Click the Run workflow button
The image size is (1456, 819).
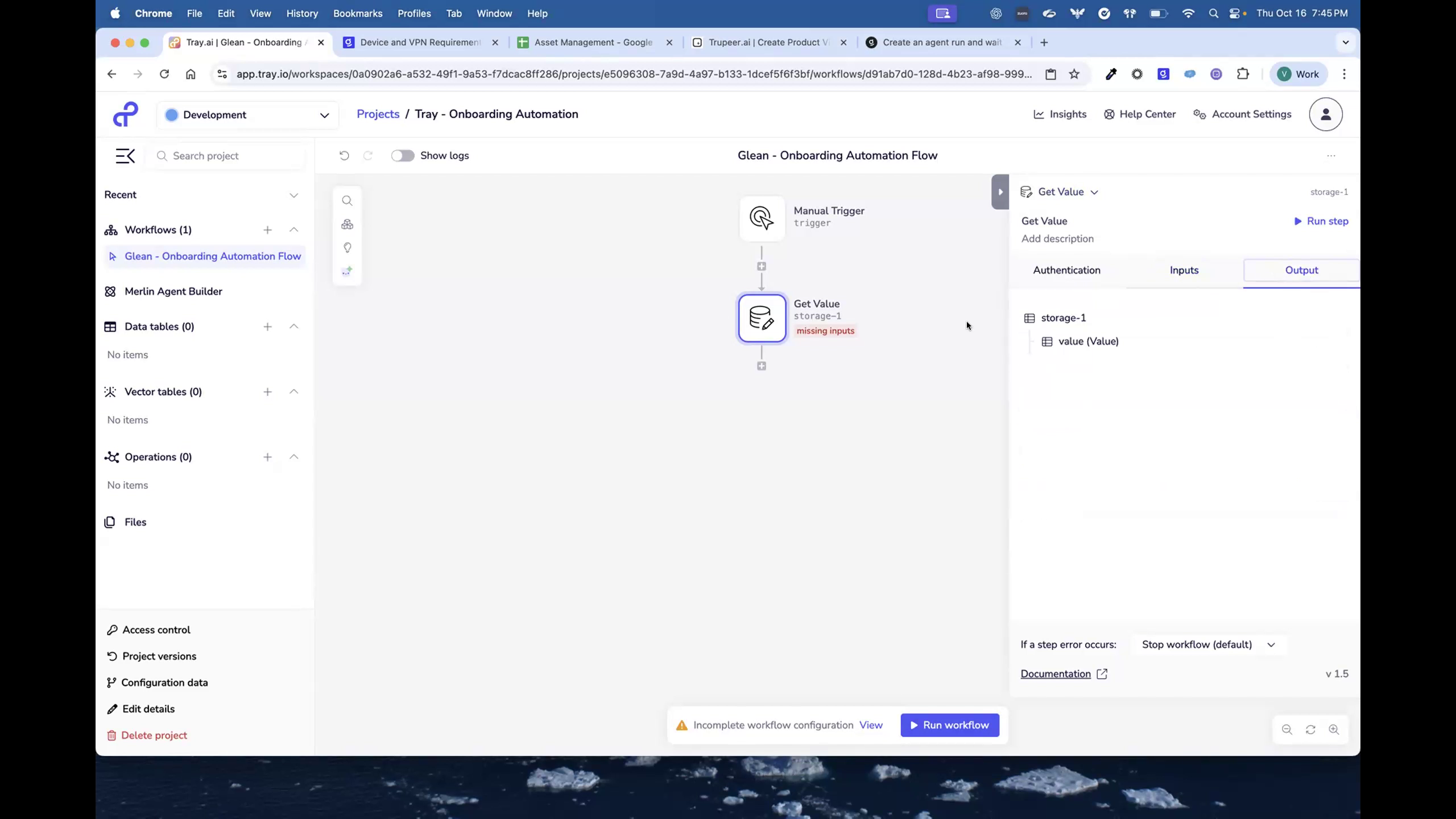click(949, 725)
